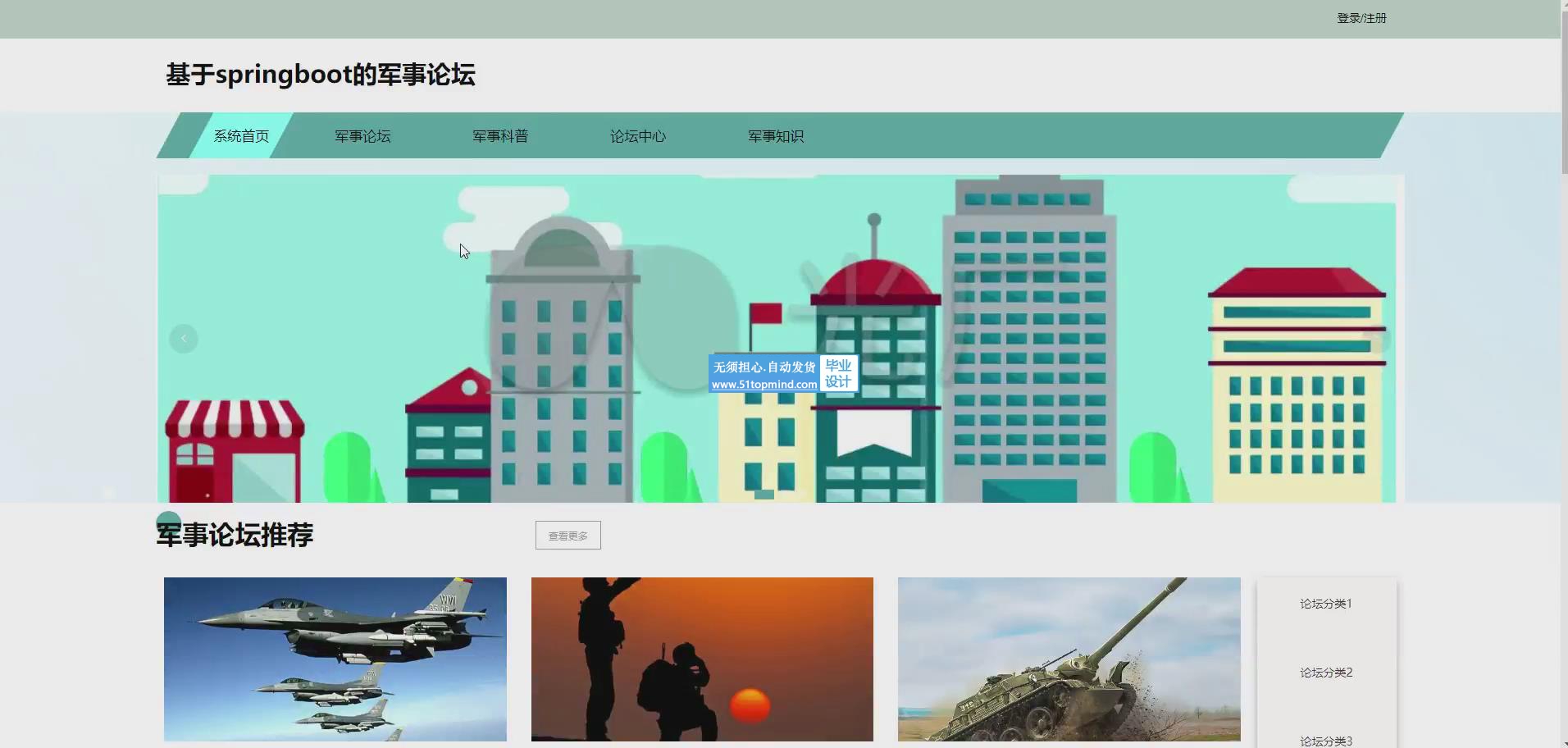Open the fighter jets forum thumbnail
Screen dimensions: 1568x748
tap(335, 659)
